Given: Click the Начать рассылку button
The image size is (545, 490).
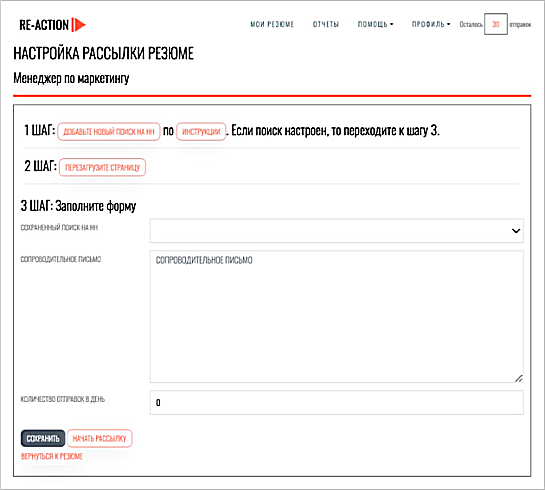Looking at the screenshot, I should tap(99, 439).
